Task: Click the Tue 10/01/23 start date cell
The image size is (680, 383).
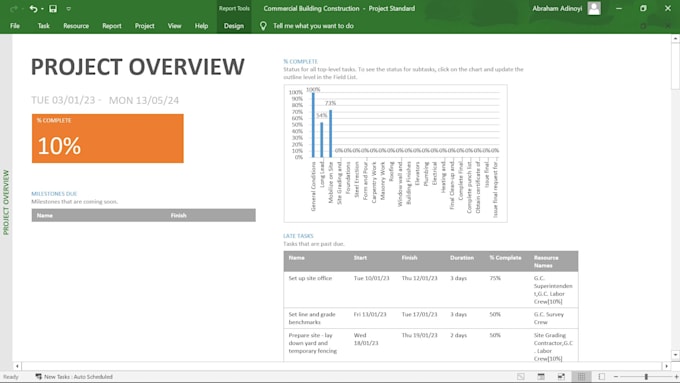Action: [372, 278]
